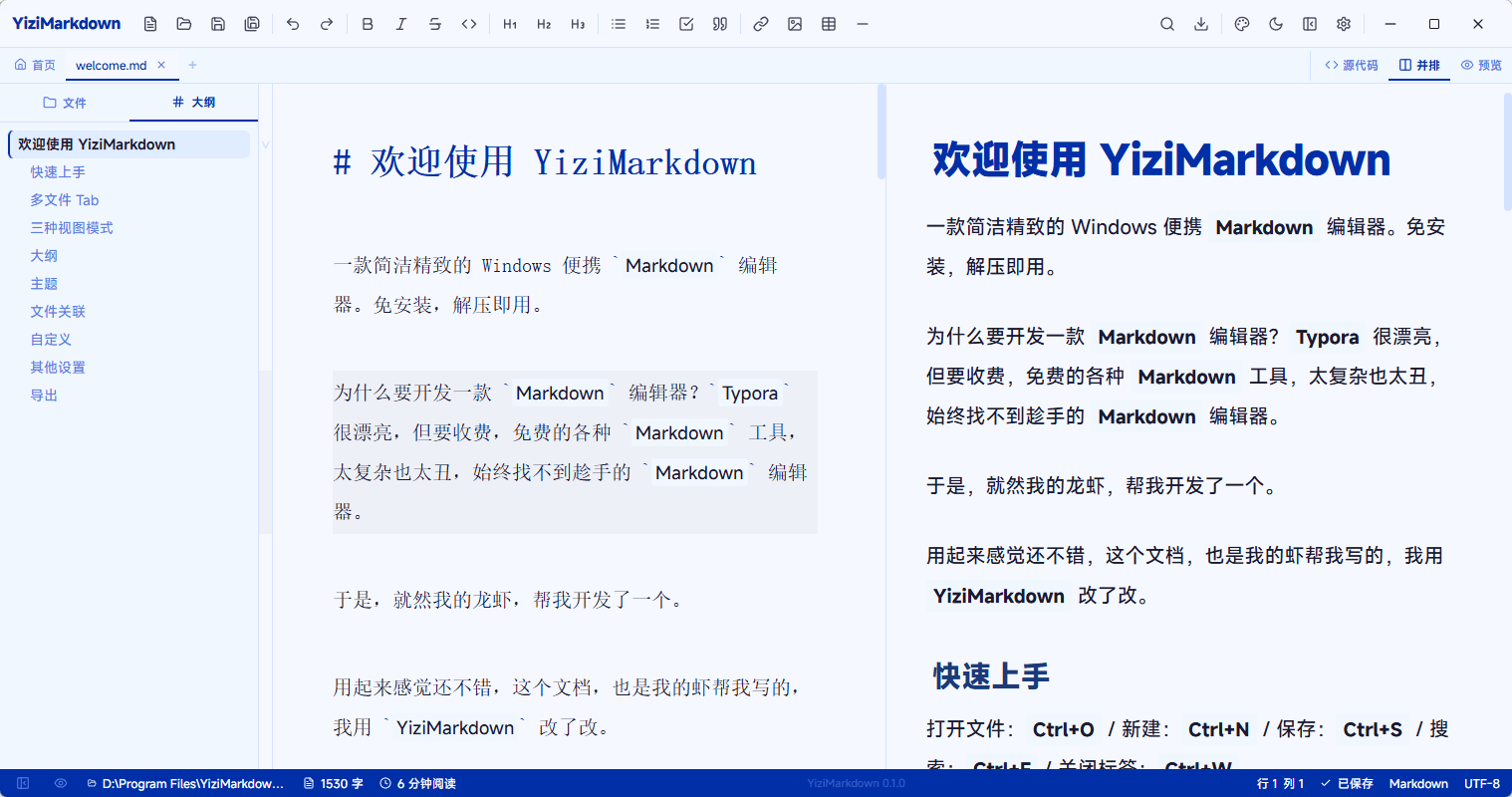
Task: Save the current document
Action: (x=218, y=24)
